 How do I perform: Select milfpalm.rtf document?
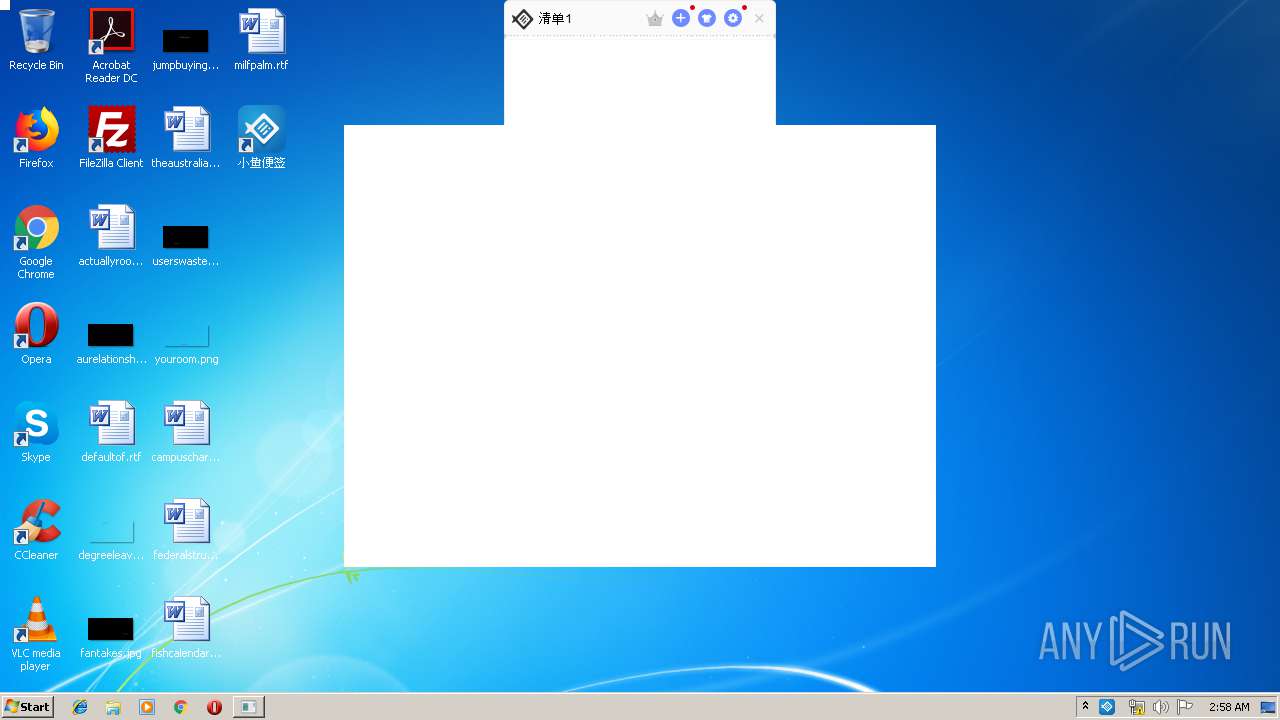point(261,40)
